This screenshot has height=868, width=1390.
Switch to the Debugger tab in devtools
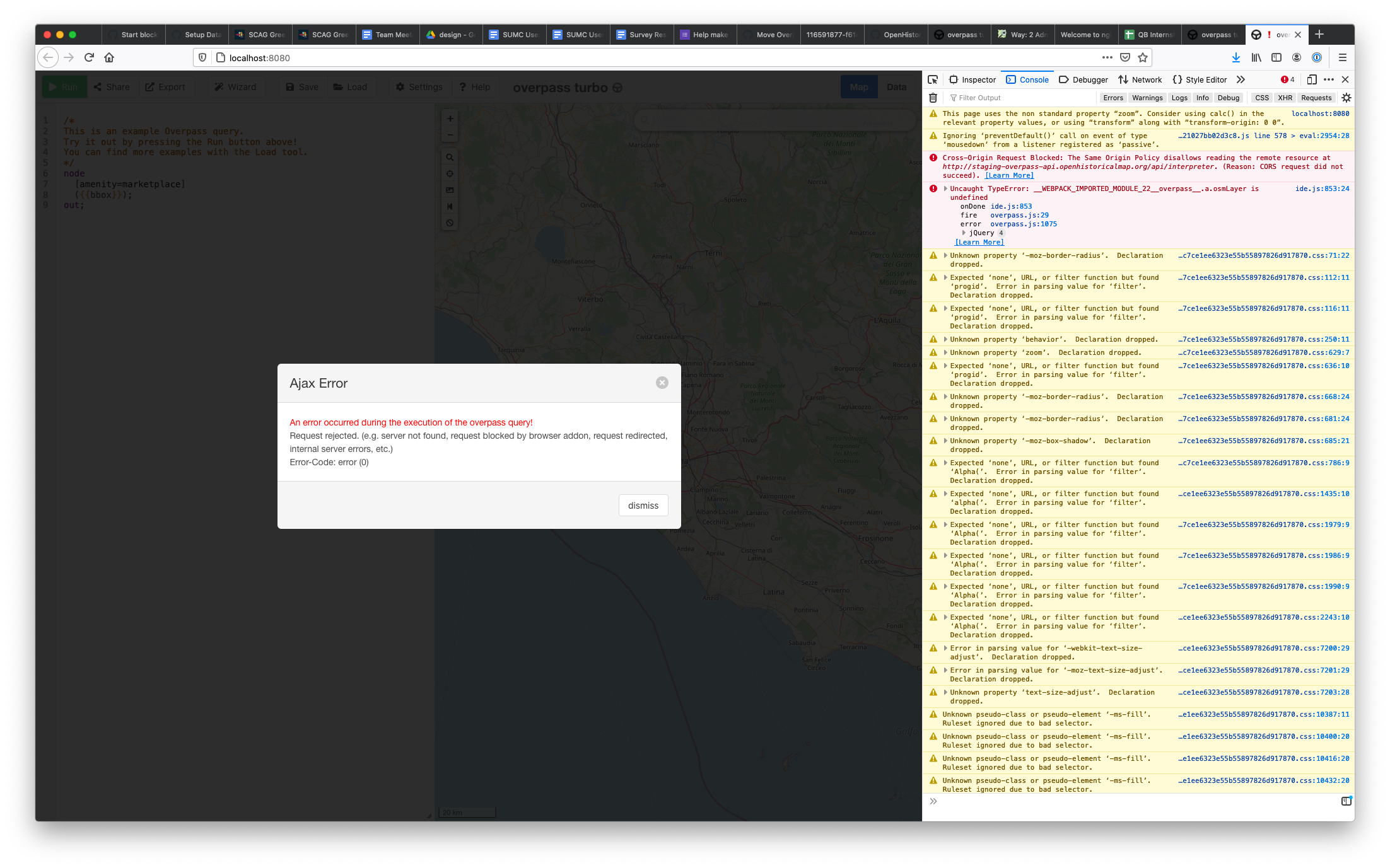tap(1083, 79)
